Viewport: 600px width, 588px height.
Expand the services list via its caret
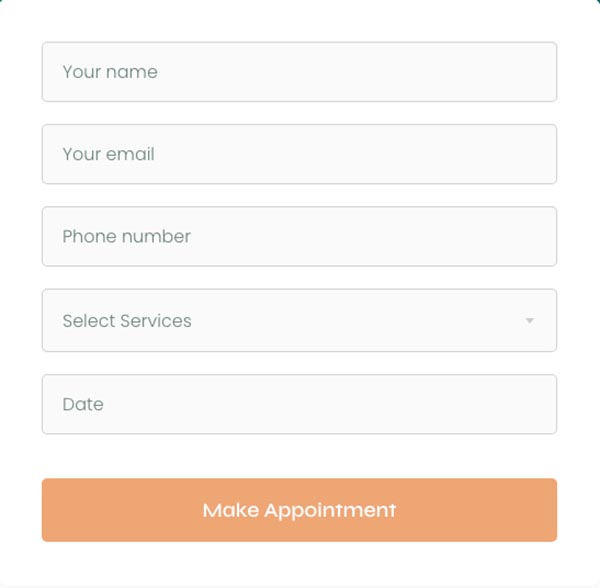529,321
